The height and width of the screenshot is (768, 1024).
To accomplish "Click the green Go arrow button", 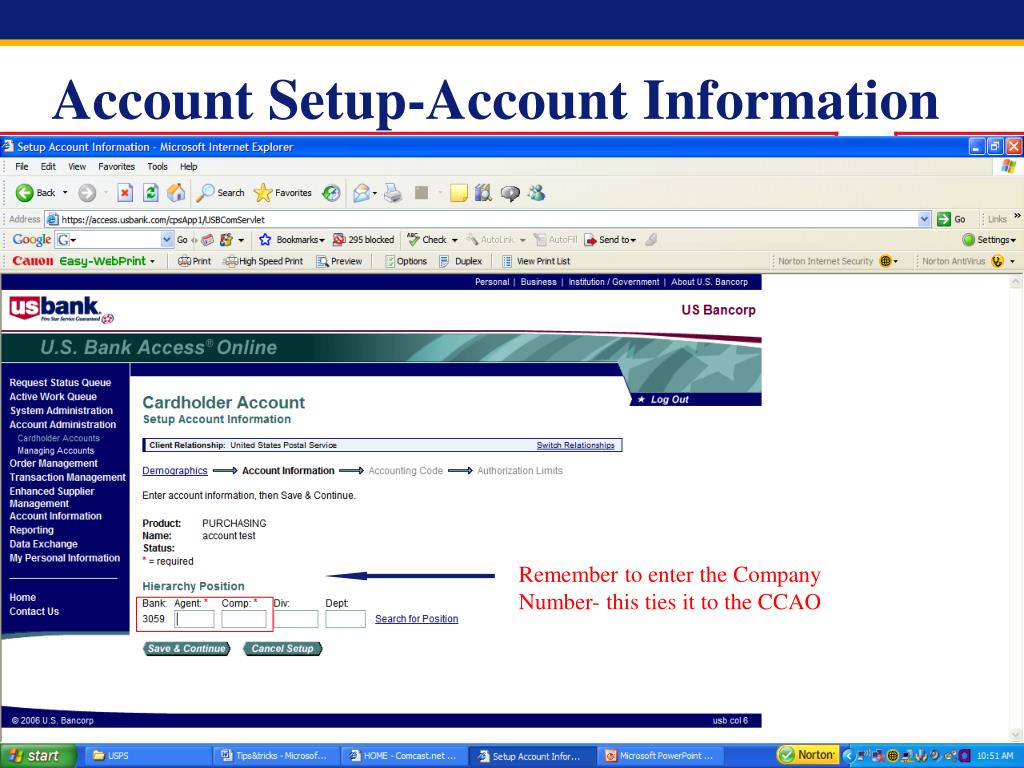I will point(944,219).
